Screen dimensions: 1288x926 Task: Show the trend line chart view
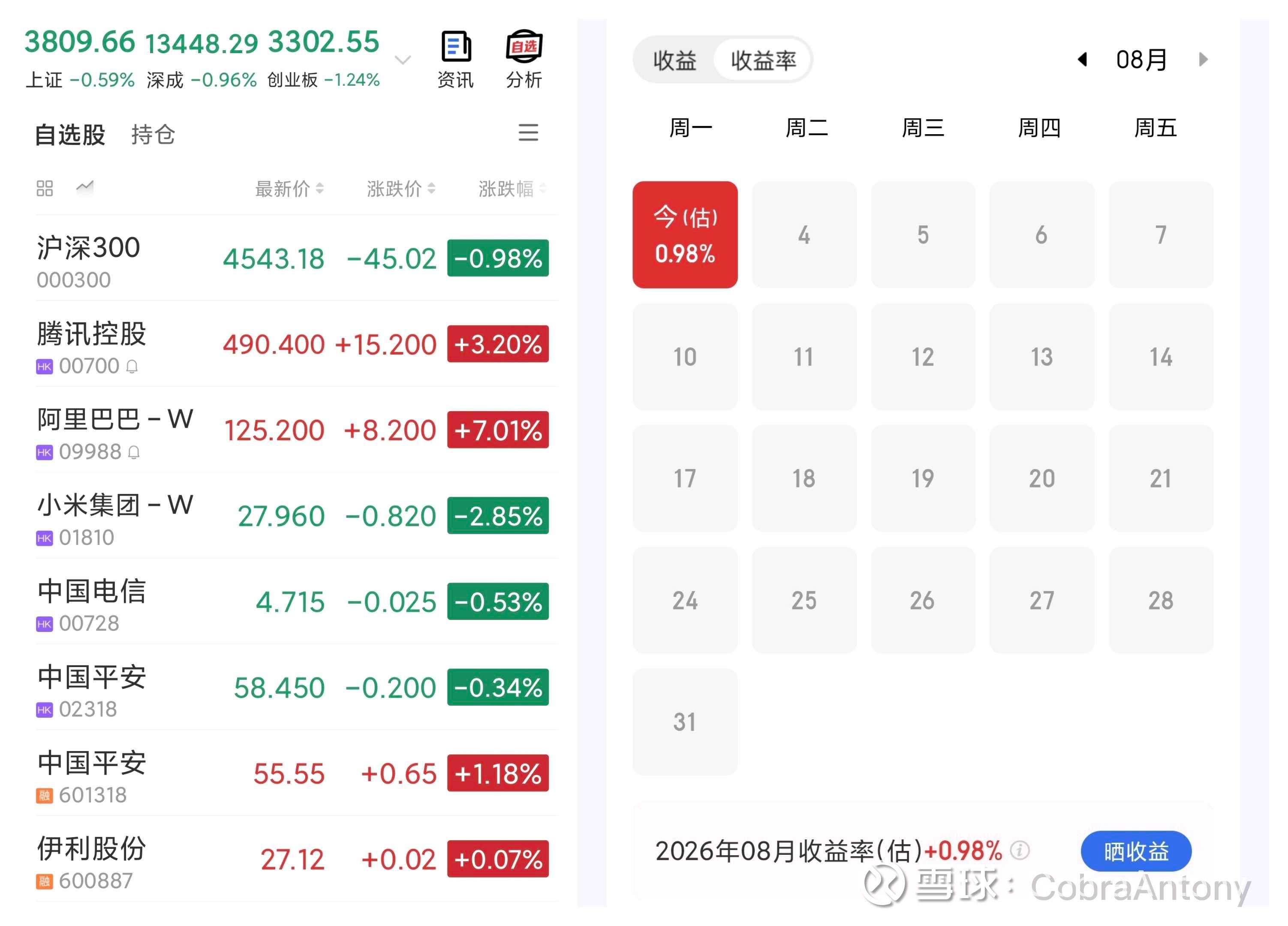click(84, 187)
